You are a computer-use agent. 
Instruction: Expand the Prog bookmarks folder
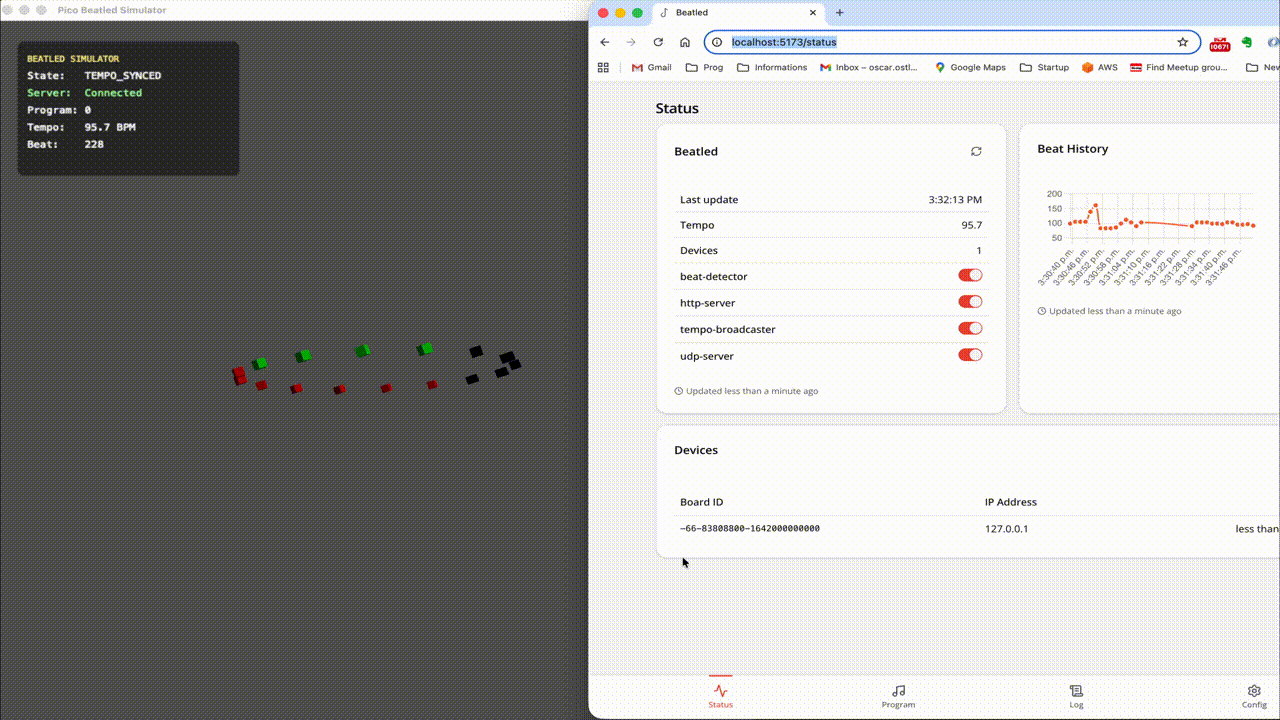coord(704,67)
